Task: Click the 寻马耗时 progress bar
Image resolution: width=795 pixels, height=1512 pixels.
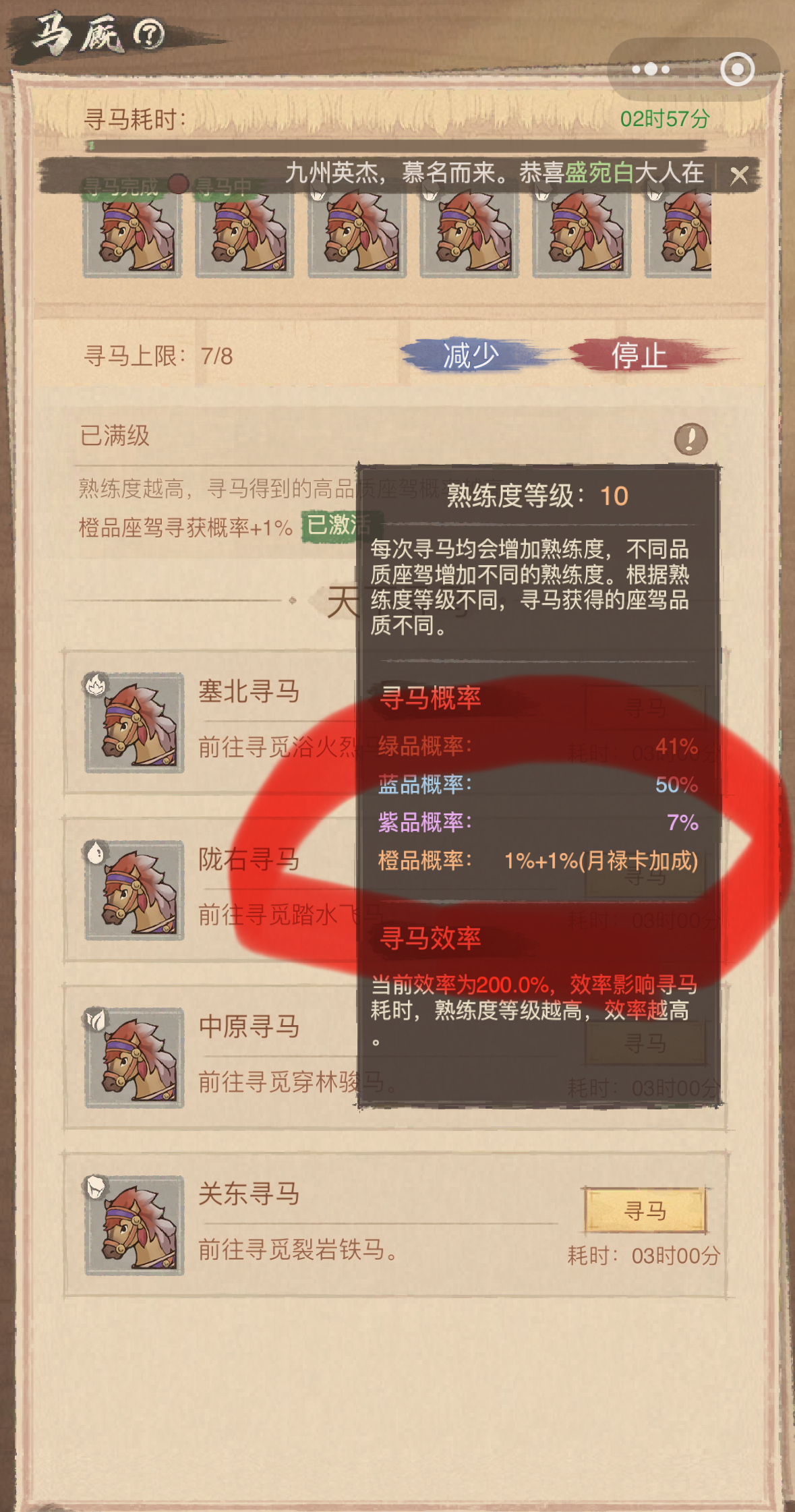Action: click(x=396, y=145)
